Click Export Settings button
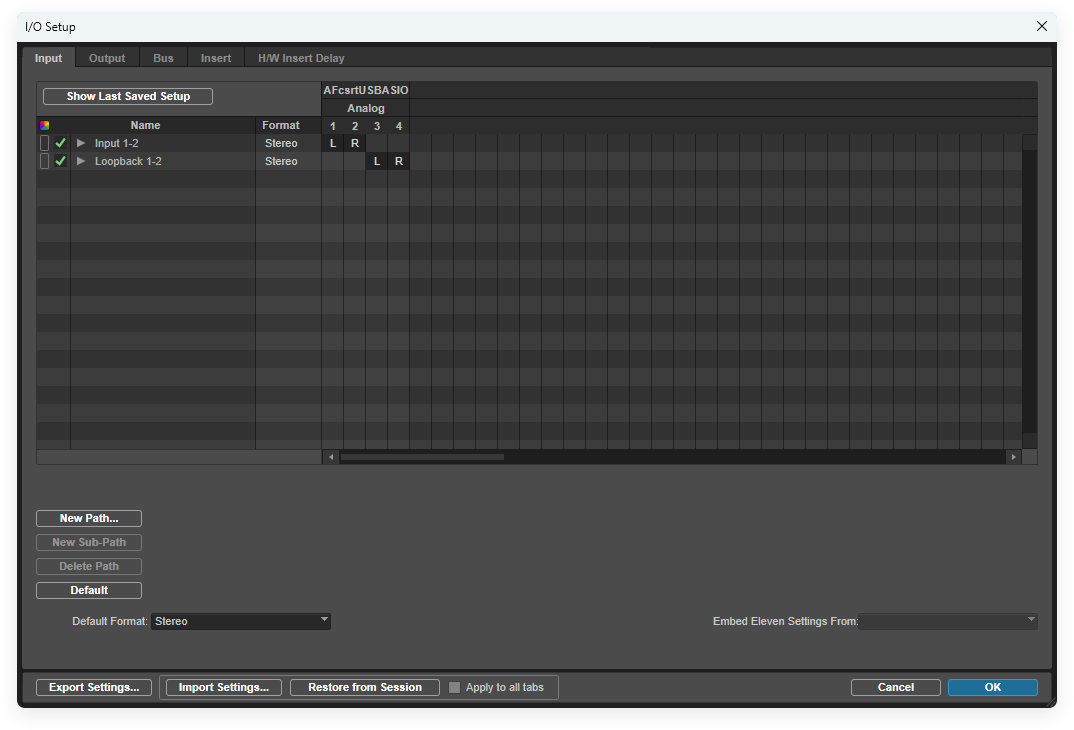 click(95, 688)
